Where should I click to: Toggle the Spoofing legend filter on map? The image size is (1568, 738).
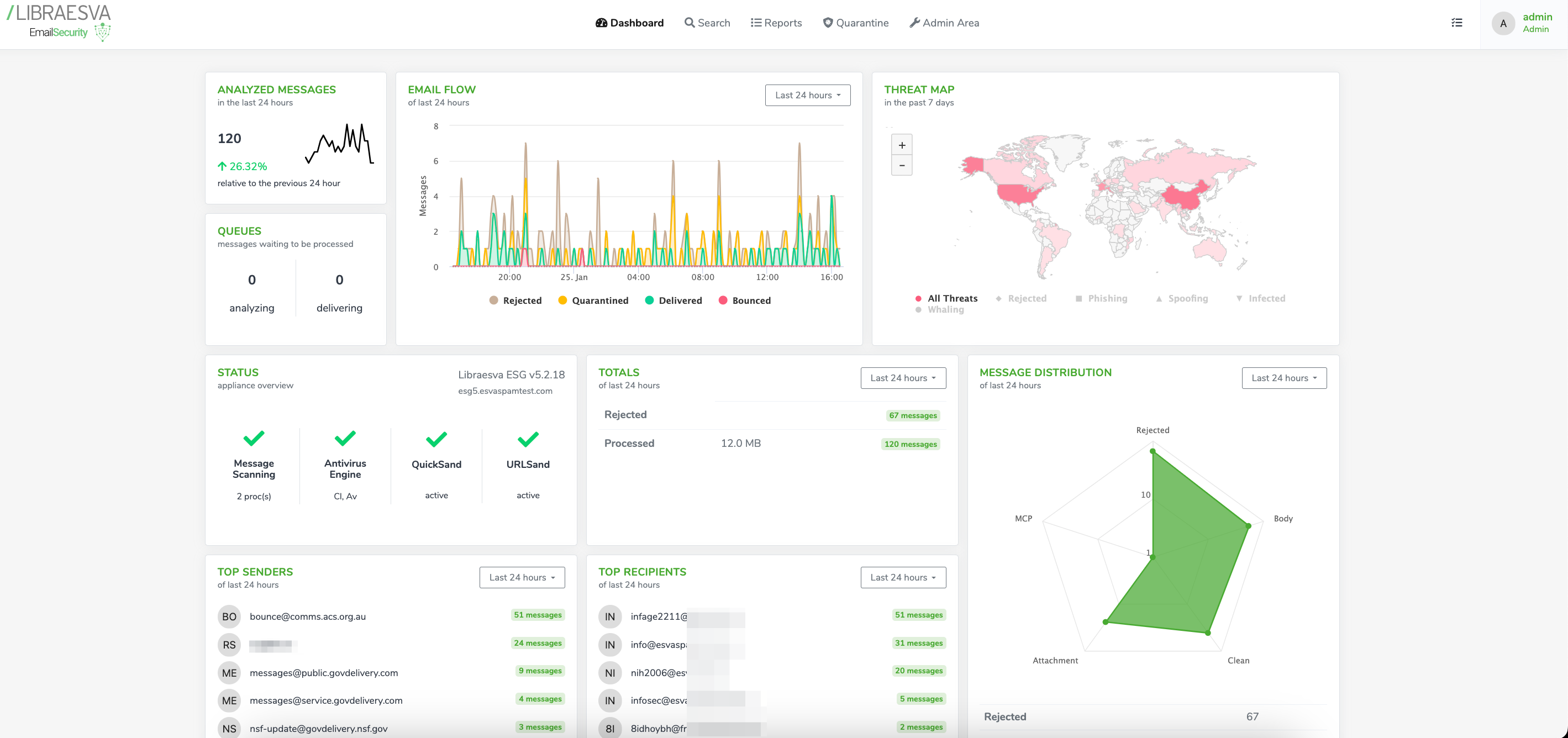pos(1185,298)
